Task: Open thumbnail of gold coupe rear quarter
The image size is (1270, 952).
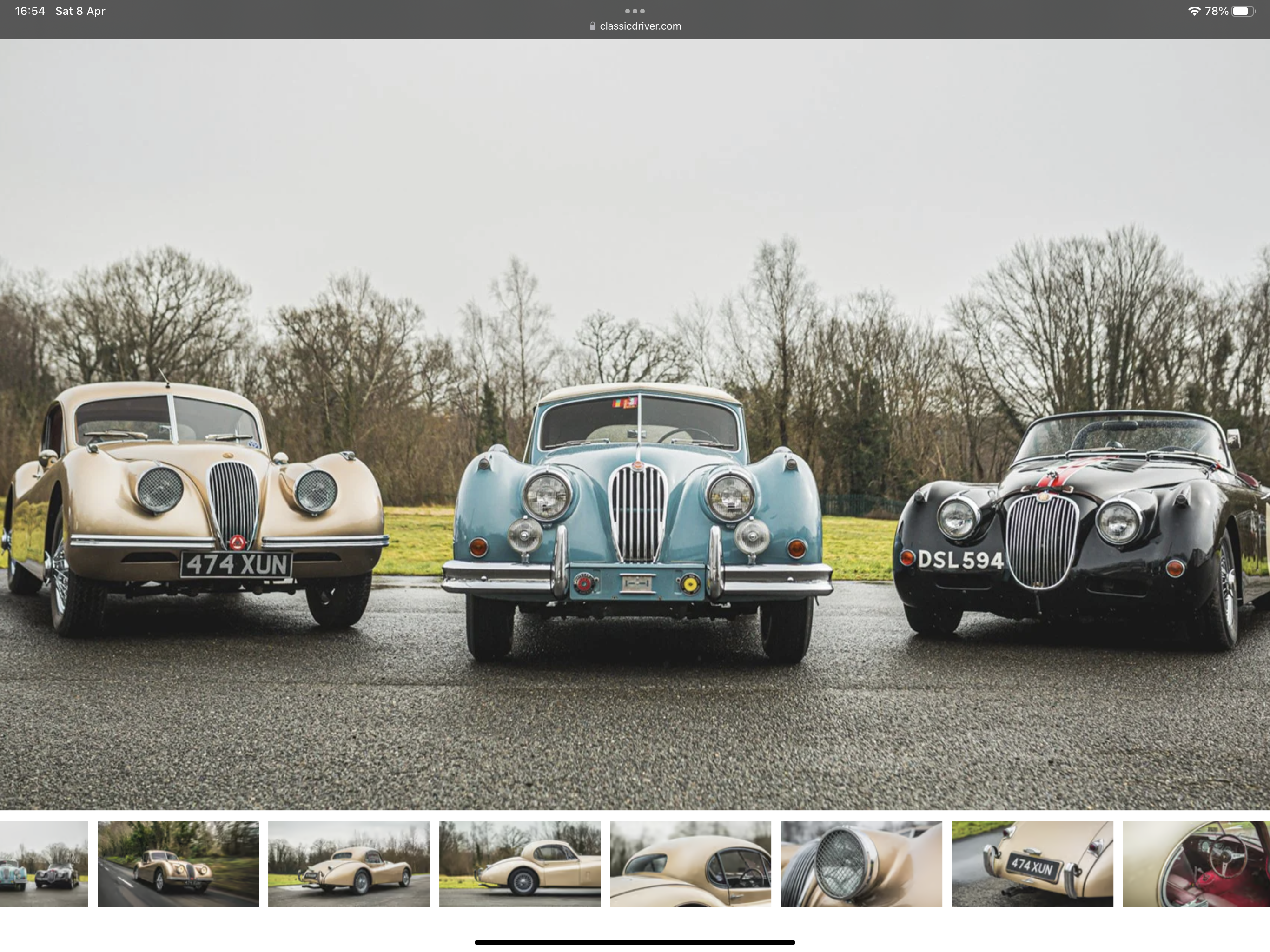Action: point(349,864)
